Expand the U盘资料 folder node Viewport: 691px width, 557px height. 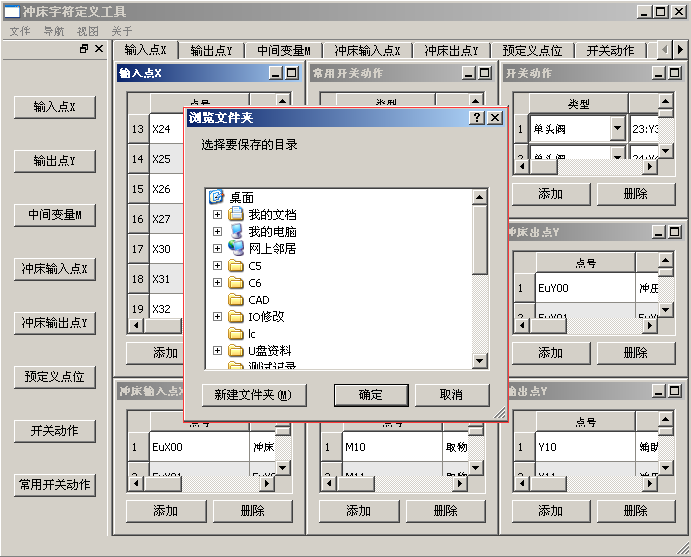point(217,351)
